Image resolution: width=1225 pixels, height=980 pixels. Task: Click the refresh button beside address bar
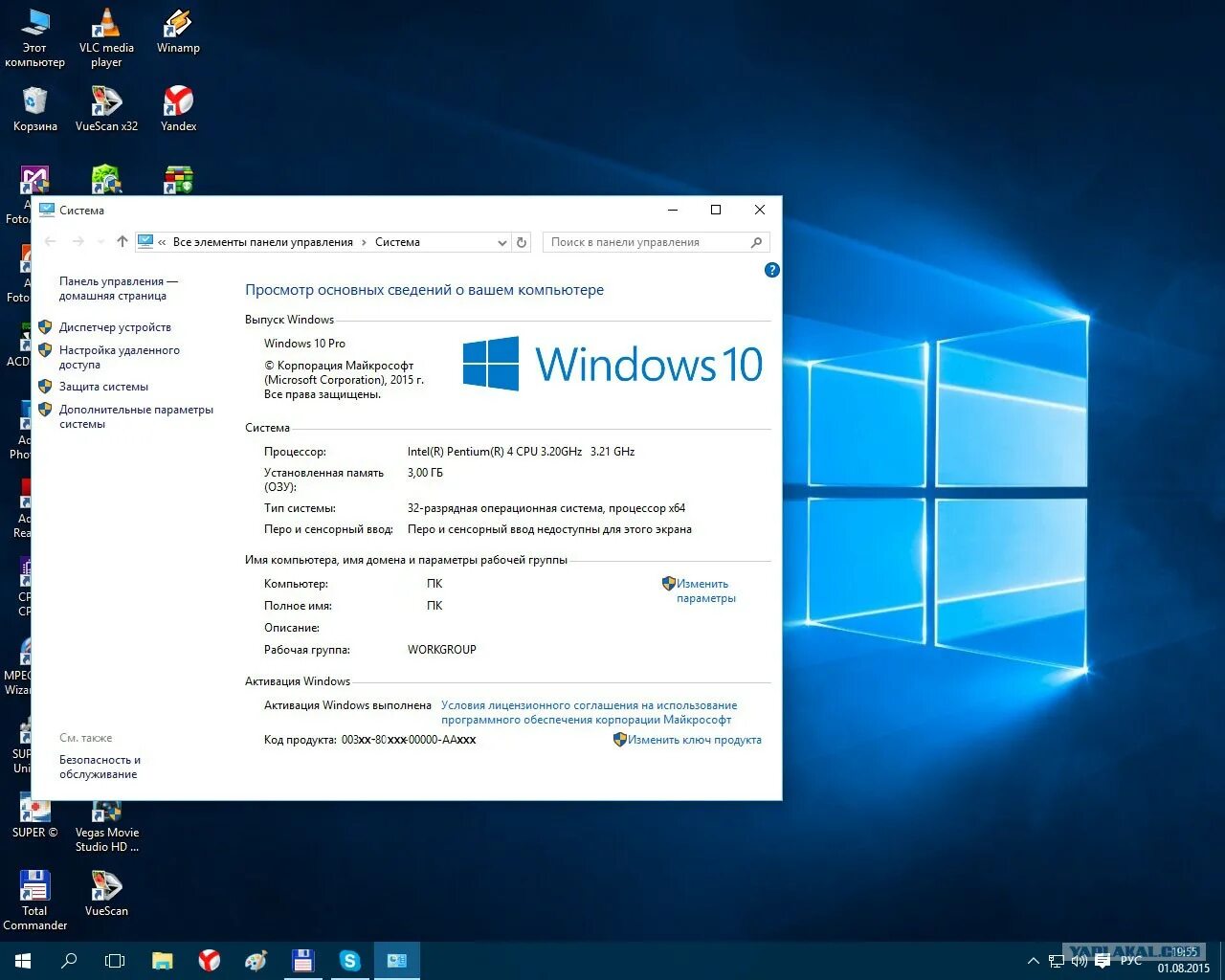522,242
